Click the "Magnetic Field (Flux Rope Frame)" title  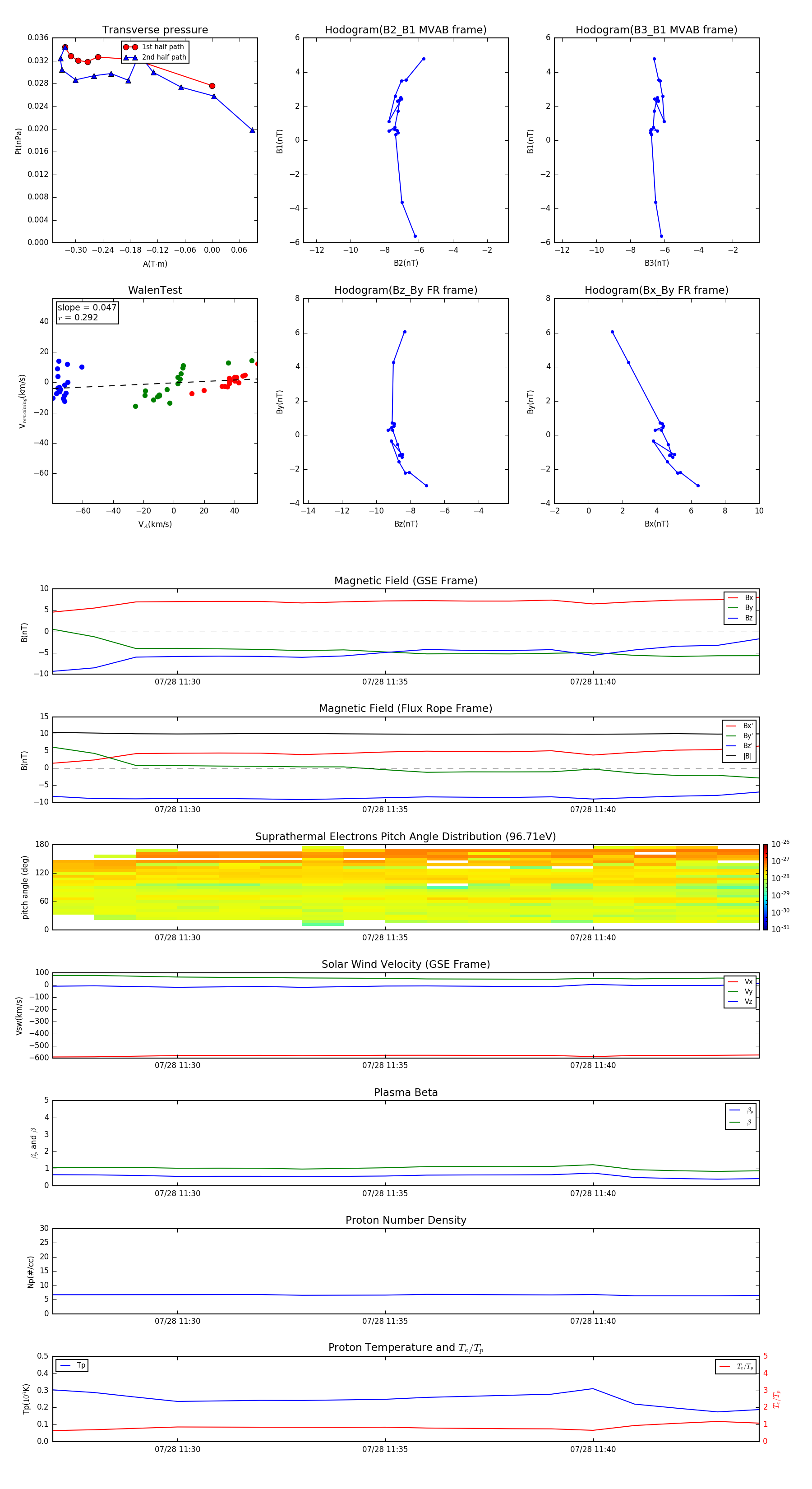pos(406,709)
